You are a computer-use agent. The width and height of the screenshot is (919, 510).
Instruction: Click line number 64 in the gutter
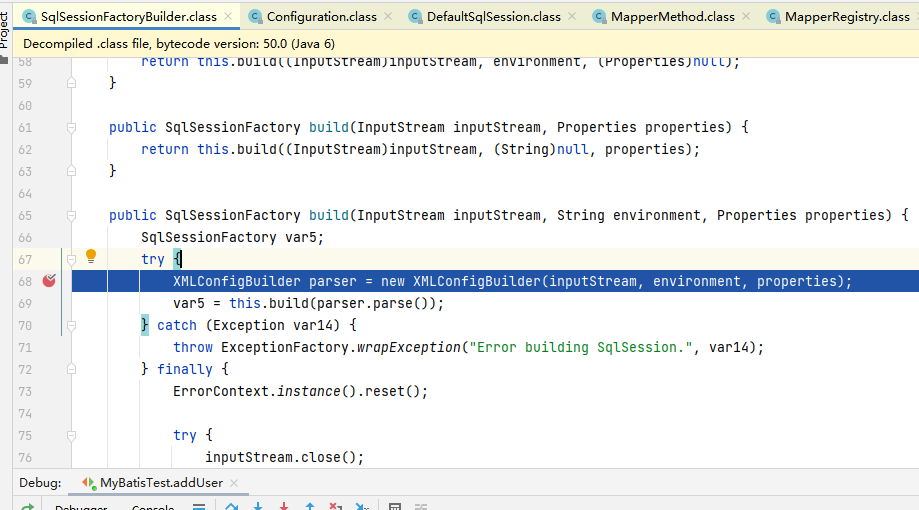25,193
